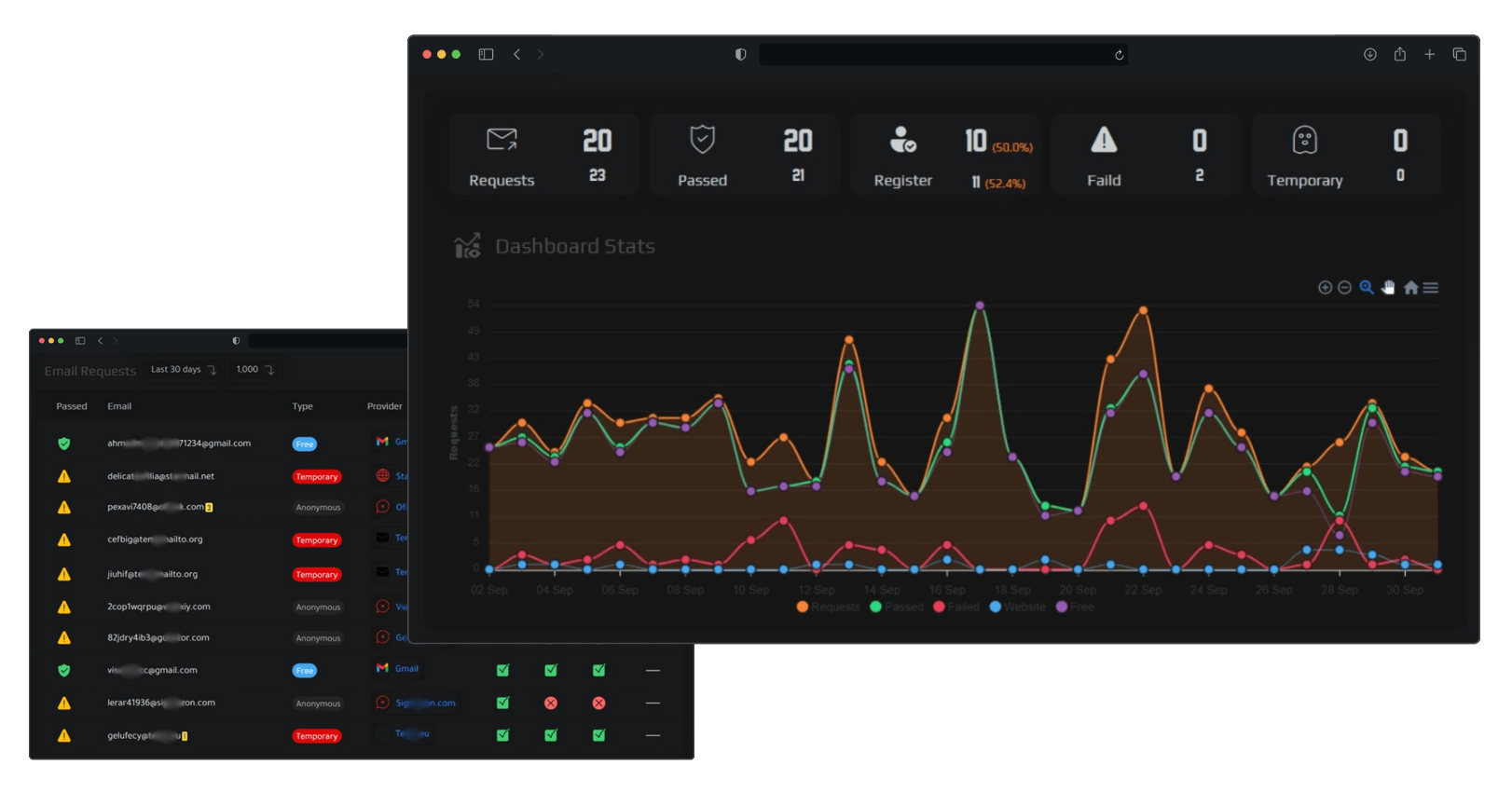Toggle the Failed series in chart legend
This screenshot has height=792, width=1512.
(955, 607)
